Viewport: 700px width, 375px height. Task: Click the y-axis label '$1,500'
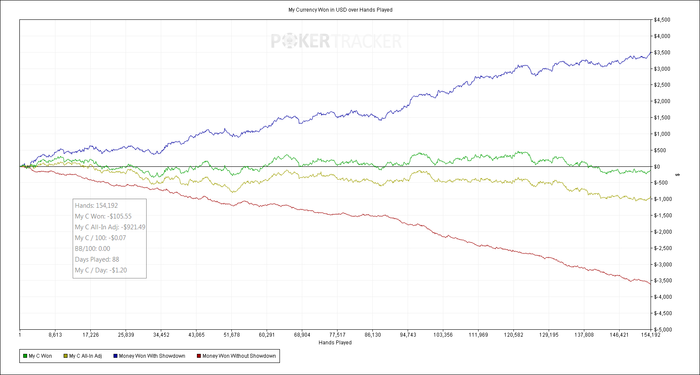(662, 118)
